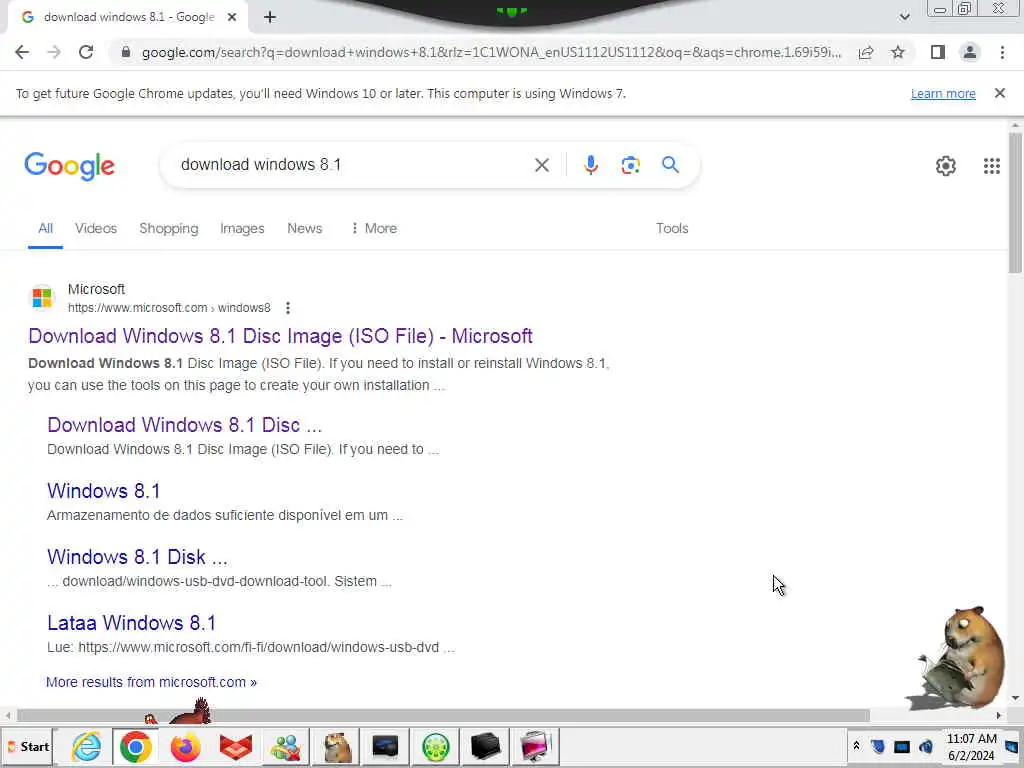Go back using browser back arrow
Viewport: 1024px width, 768px height.
pos(22,52)
